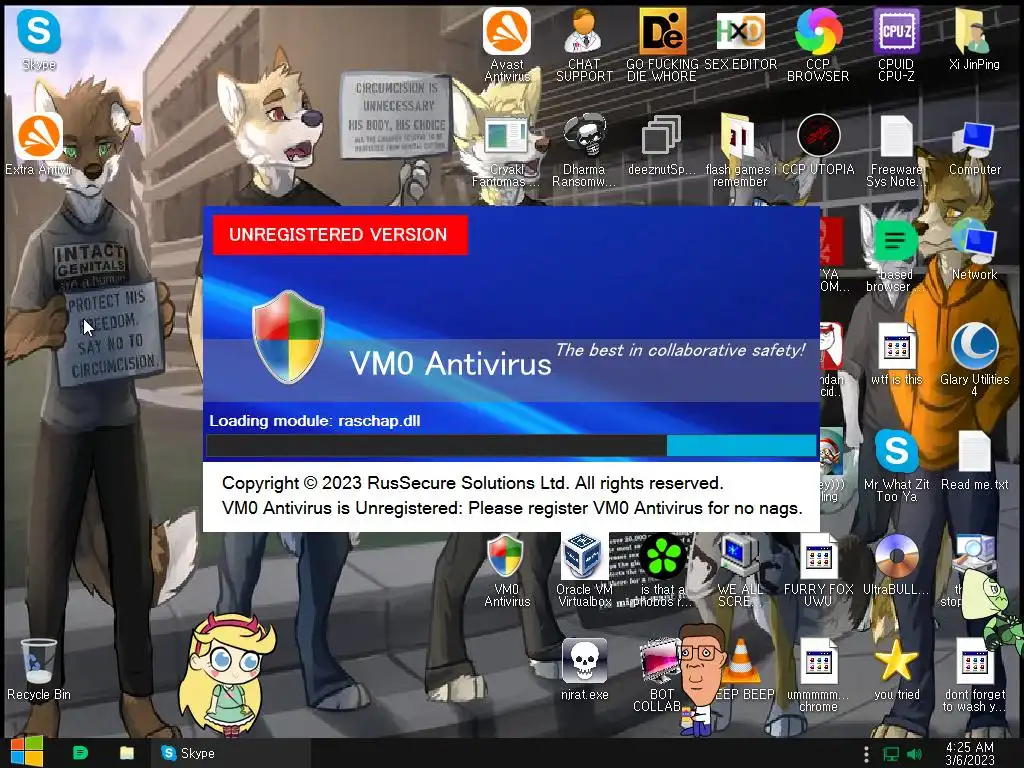This screenshot has width=1024, height=768.
Task: Click 'Please register VM0 Antivirus' notice text
Action: 635,508
